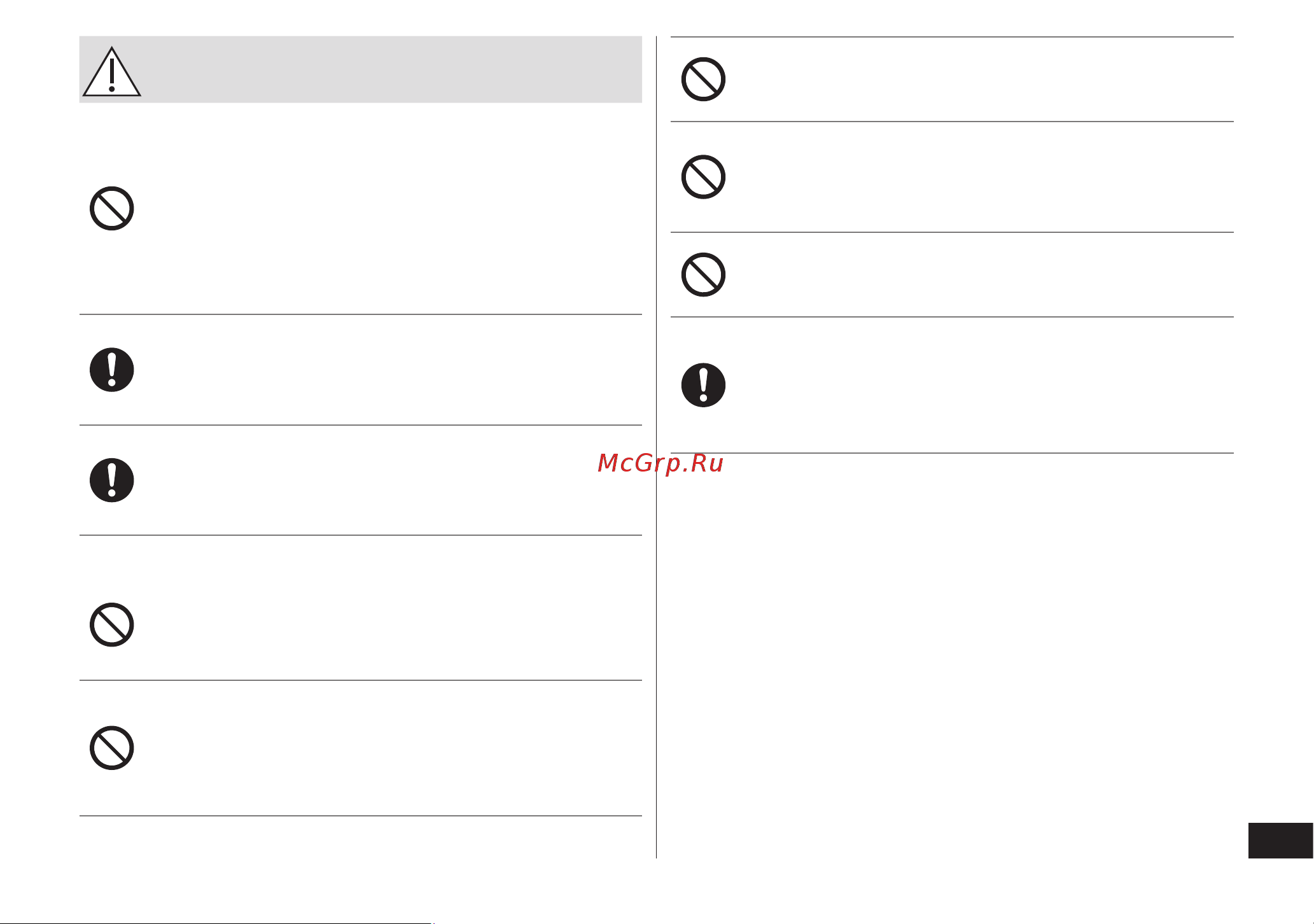1314x924 pixels.
Task: Click the black page tab rectangle
Action: (x=1280, y=841)
